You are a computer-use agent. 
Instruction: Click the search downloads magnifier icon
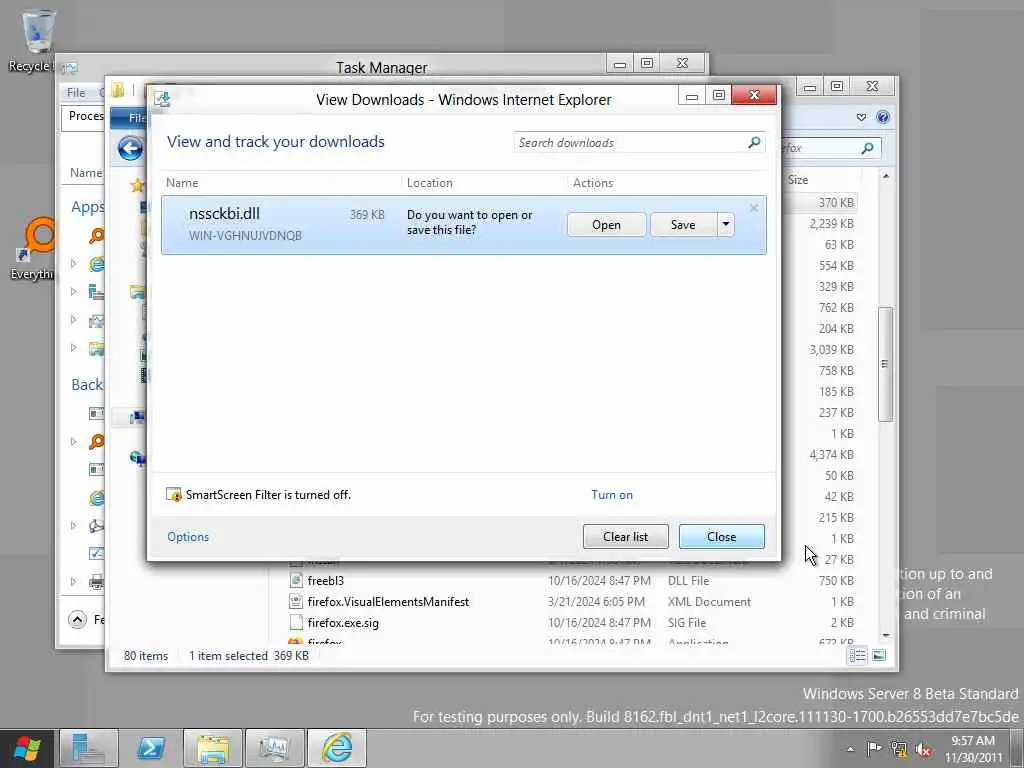[754, 142]
